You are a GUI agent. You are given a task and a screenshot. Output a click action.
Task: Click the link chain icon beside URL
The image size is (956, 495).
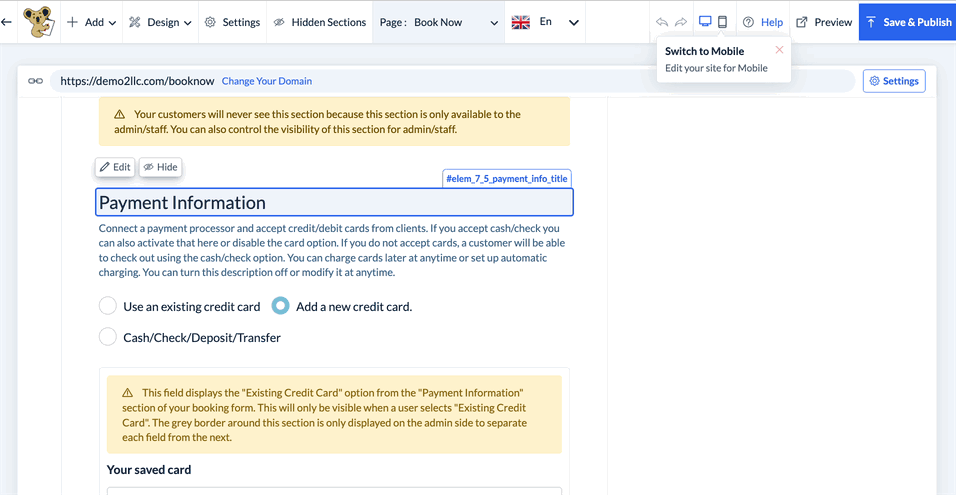(35, 80)
